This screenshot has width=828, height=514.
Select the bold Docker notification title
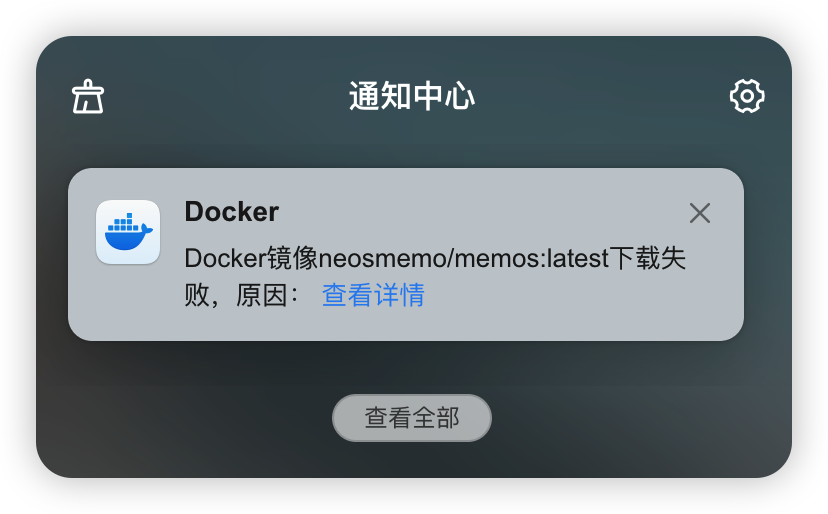tap(231, 212)
